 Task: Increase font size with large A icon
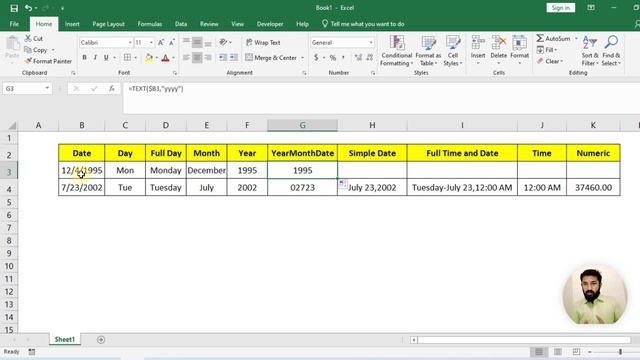click(161, 42)
